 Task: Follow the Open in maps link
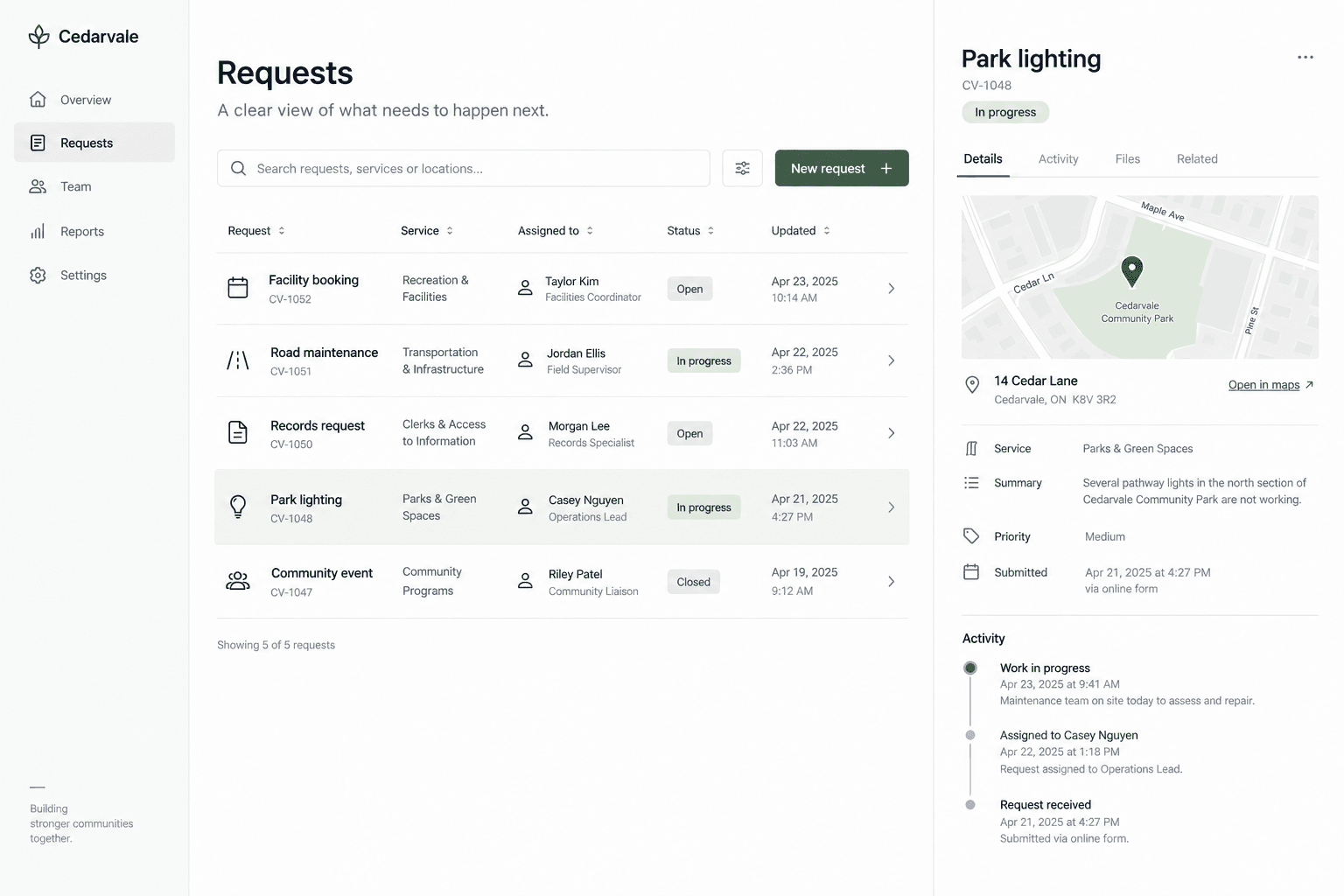point(1263,385)
